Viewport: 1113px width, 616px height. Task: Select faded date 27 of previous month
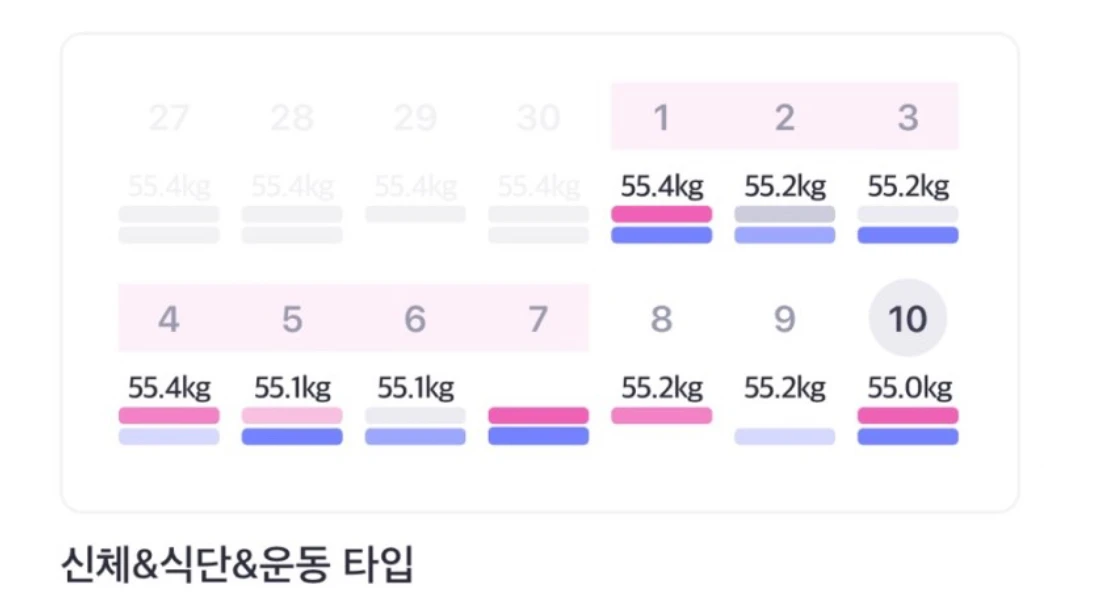tap(169, 117)
